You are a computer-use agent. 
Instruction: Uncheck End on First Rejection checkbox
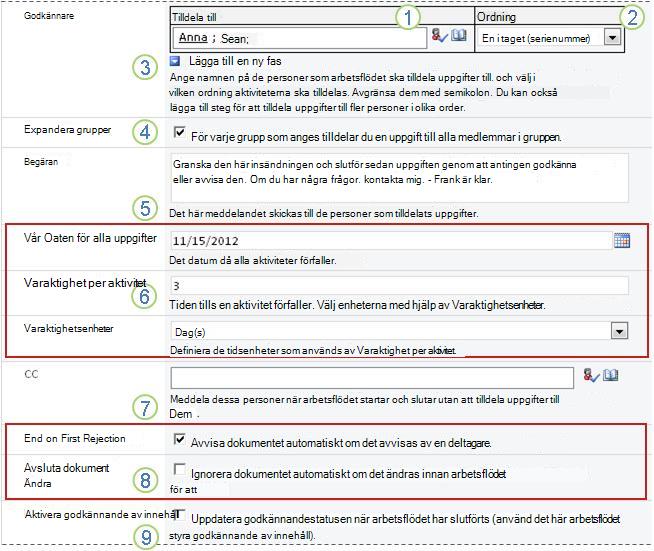pyautogui.click(x=179, y=439)
